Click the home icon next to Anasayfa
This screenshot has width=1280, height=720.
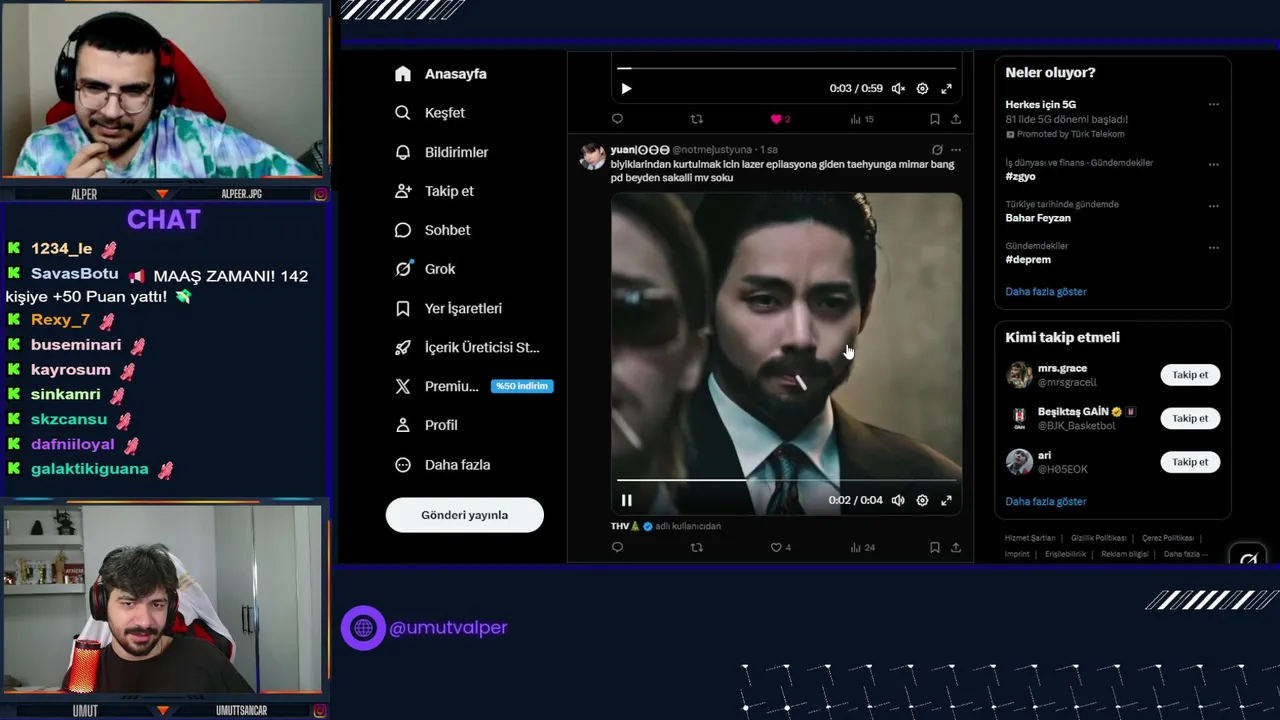point(403,74)
